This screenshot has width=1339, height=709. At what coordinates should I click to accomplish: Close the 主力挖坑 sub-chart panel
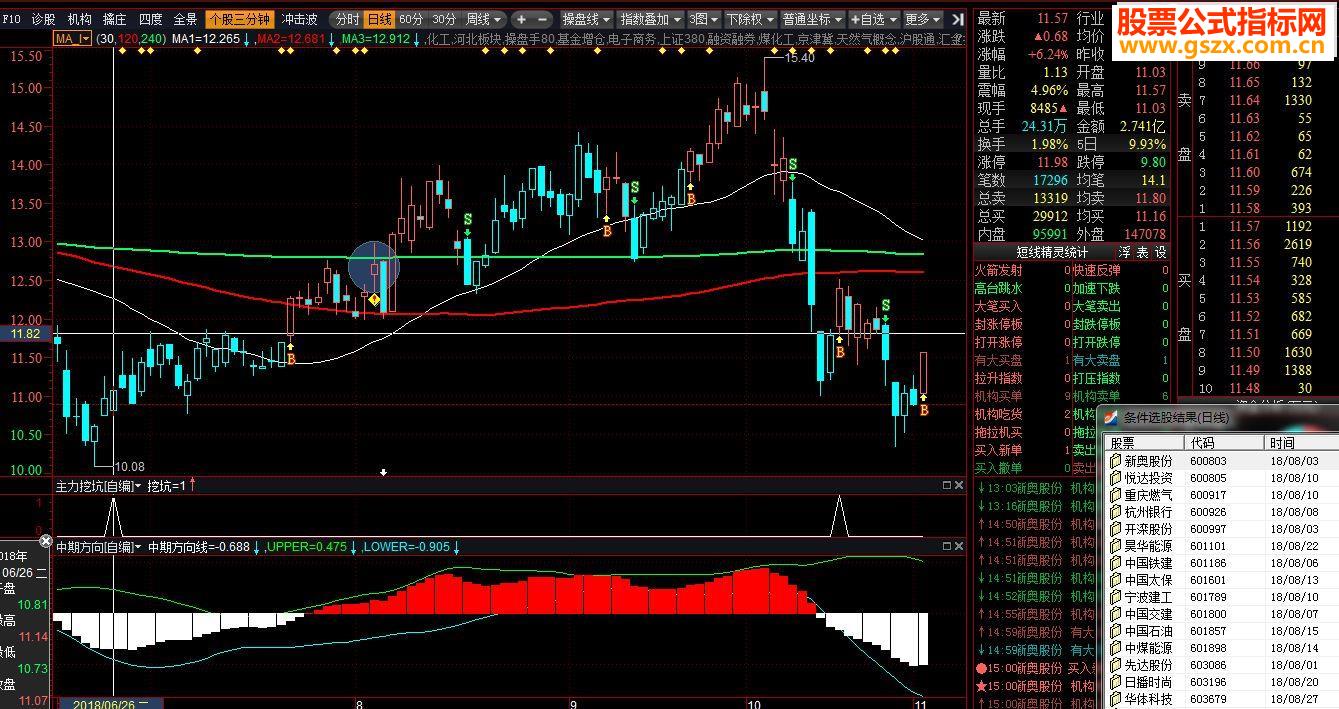tap(960, 485)
